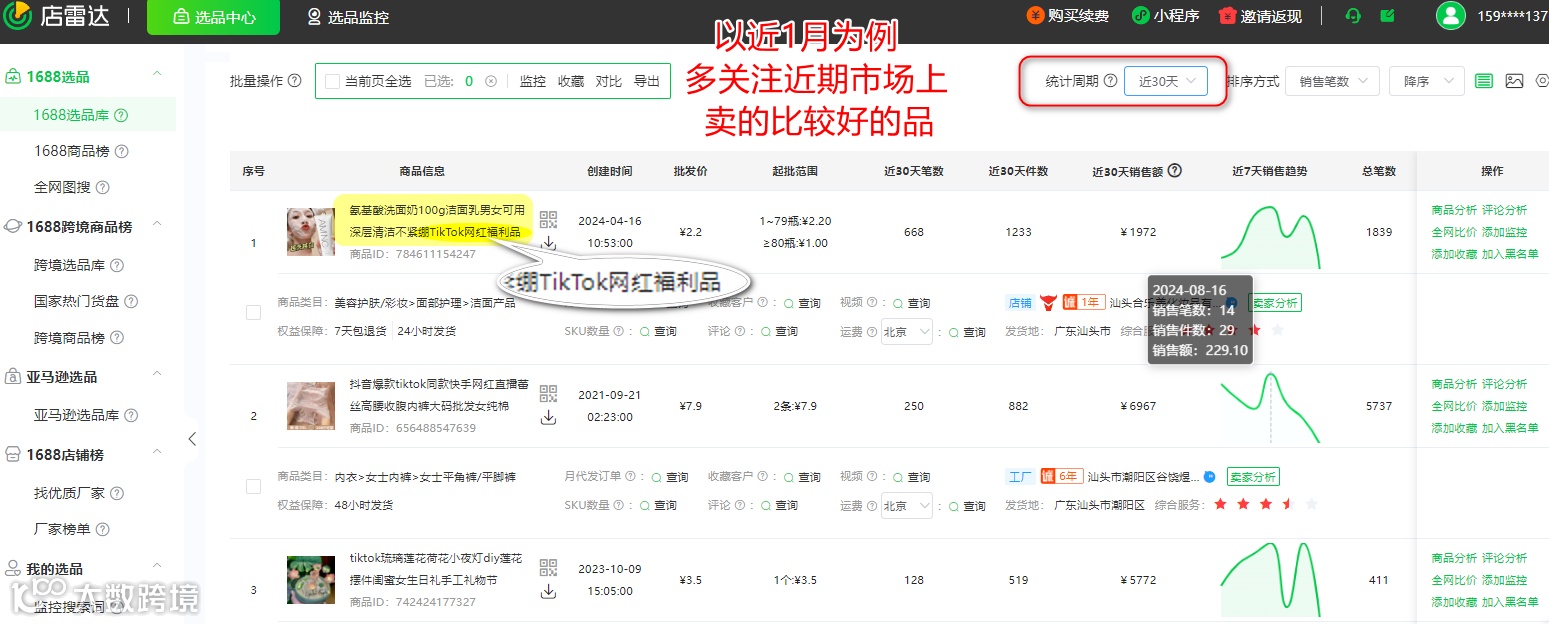
Task: Switch to 选品监控 tab
Action: [348, 17]
